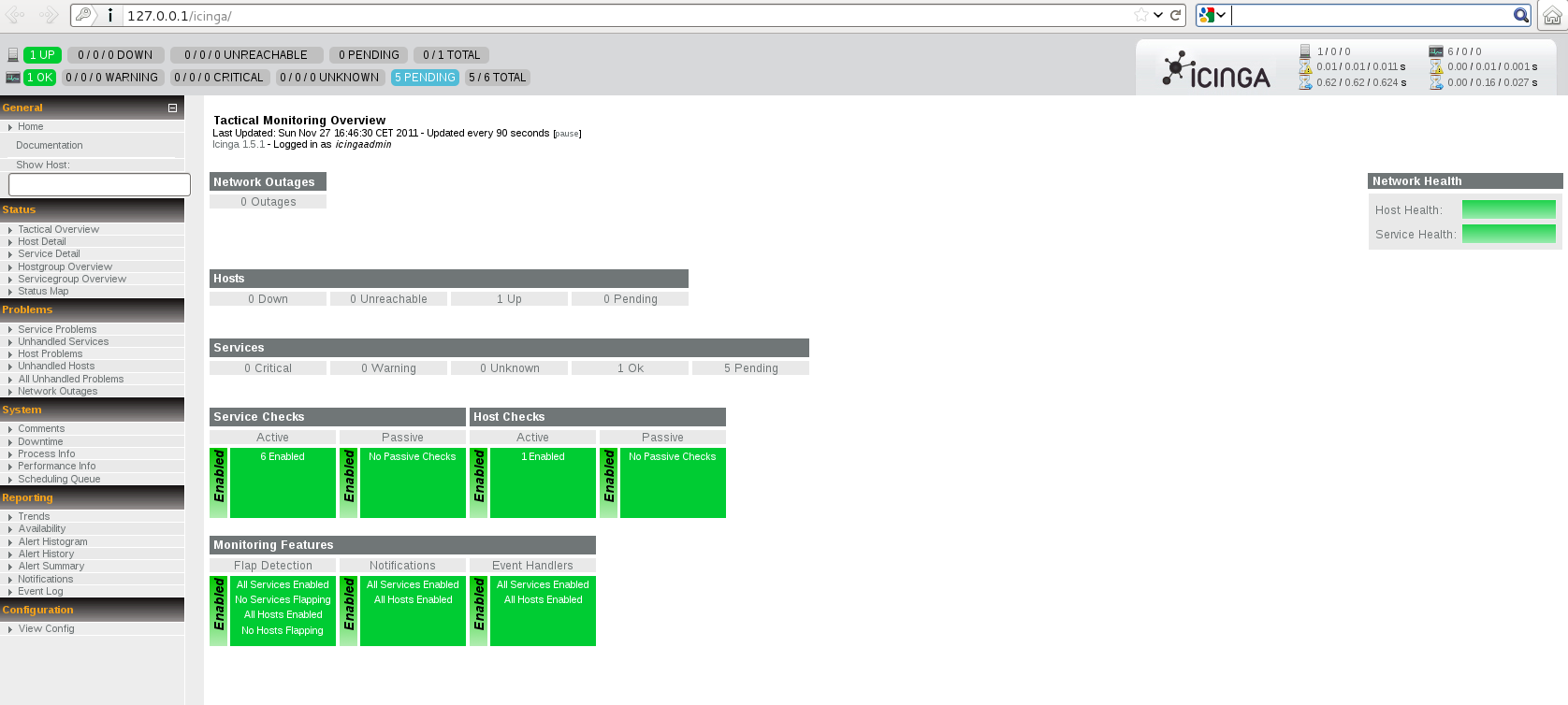1568x705 pixels.
Task: Click the browser home icon
Action: (x=1552, y=15)
